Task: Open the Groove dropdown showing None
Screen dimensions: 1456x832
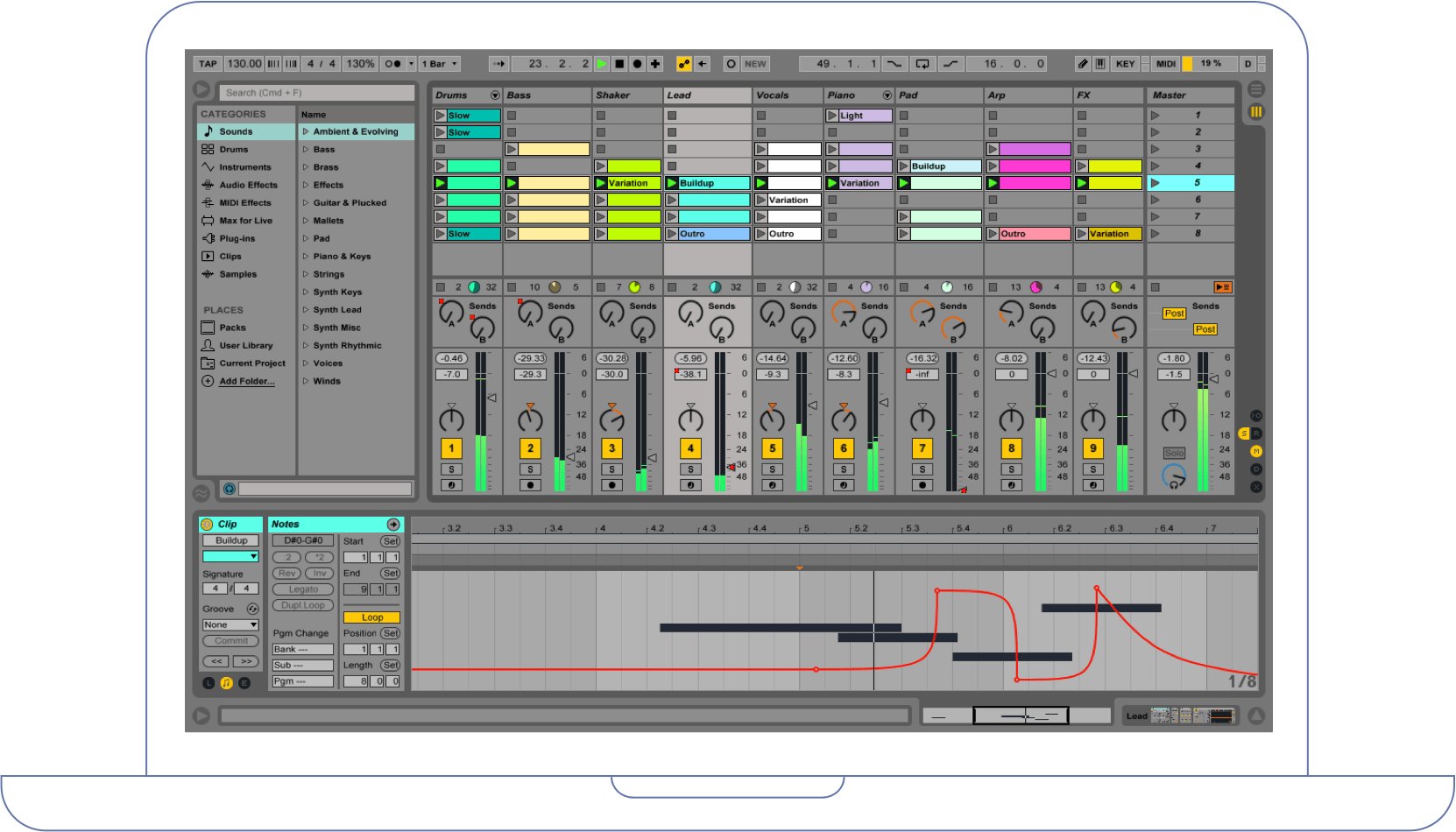Action: [230, 624]
